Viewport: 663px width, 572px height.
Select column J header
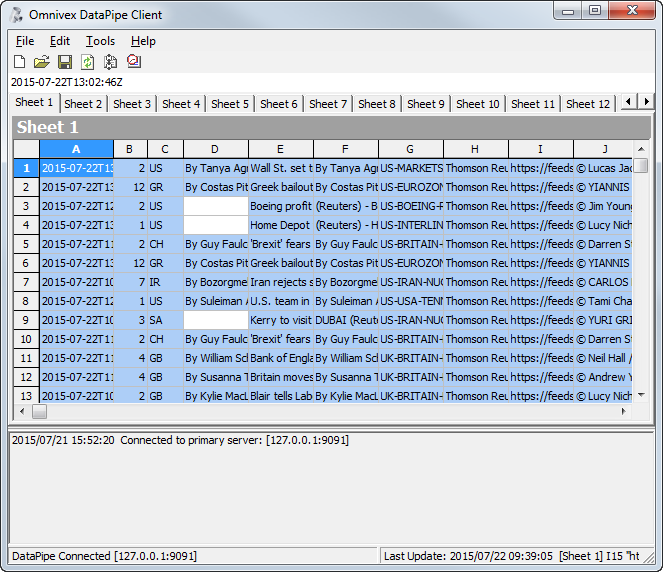[603, 149]
